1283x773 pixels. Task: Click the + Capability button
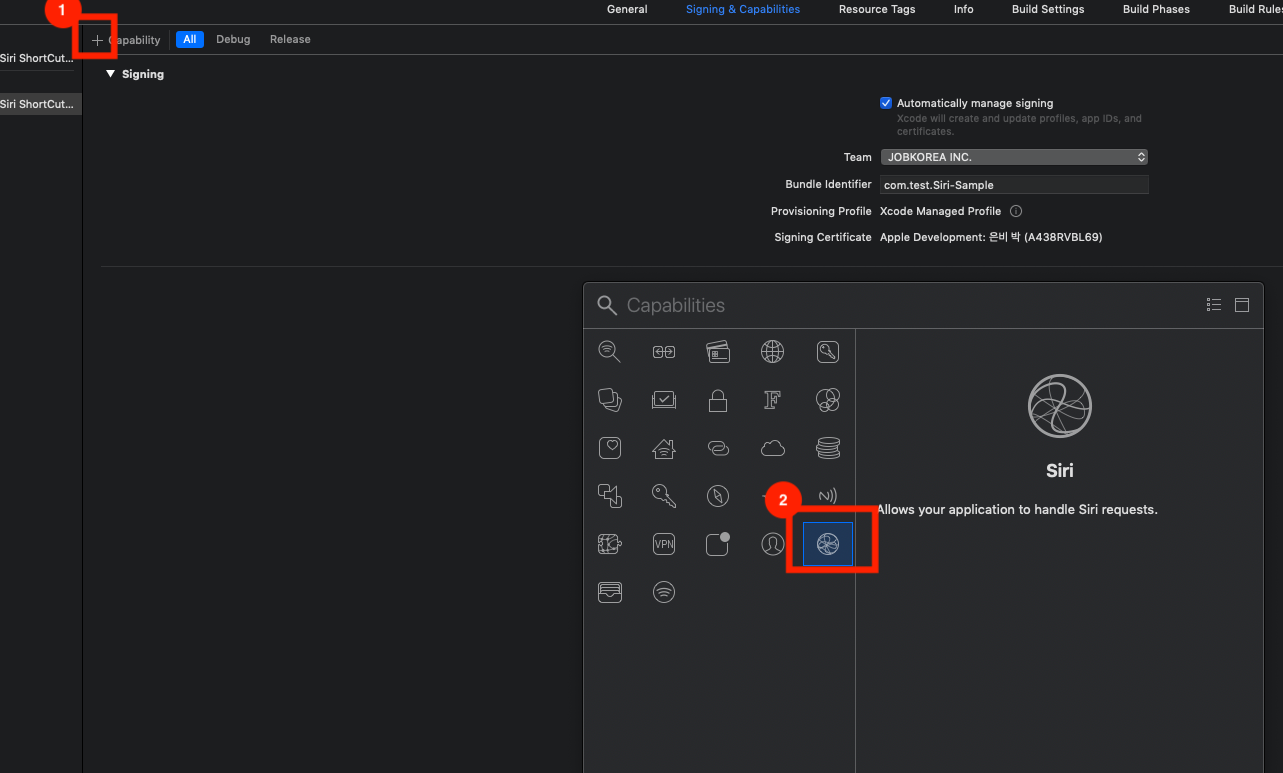click(x=126, y=40)
